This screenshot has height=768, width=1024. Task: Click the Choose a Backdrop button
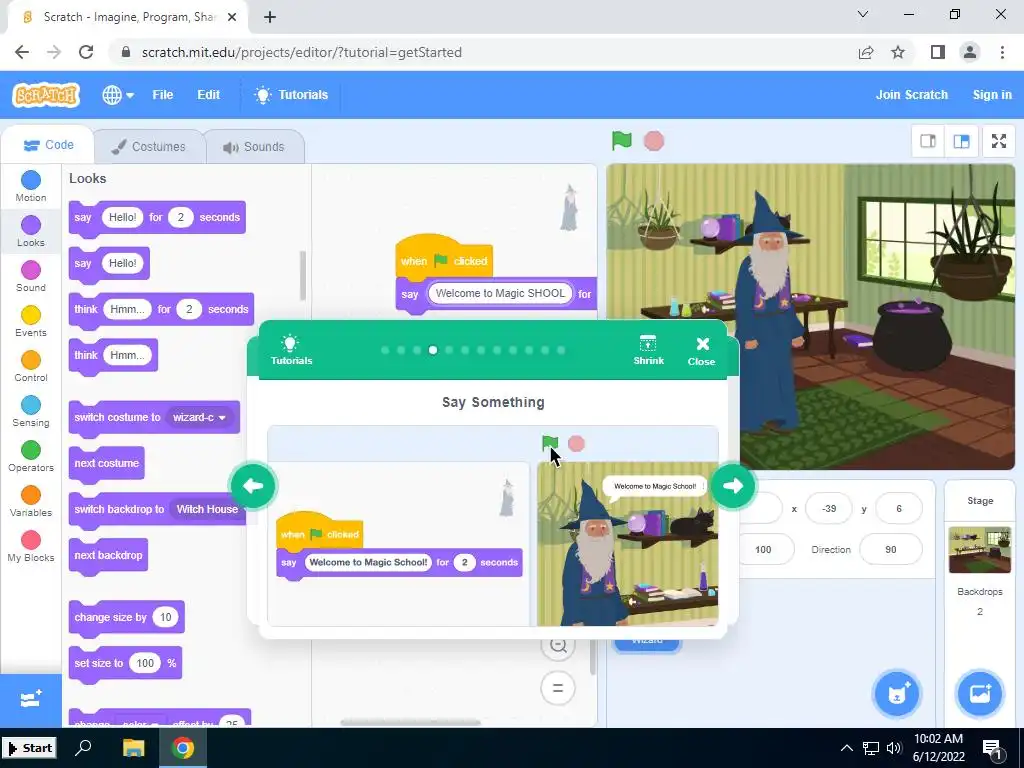pos(980,693)
